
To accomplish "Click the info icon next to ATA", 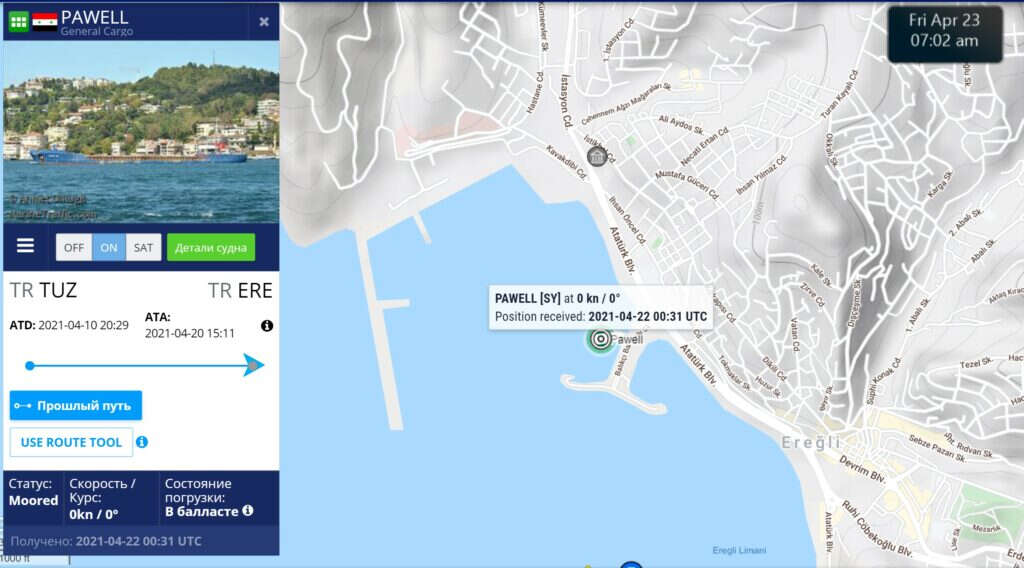I will tap(266, 325).
